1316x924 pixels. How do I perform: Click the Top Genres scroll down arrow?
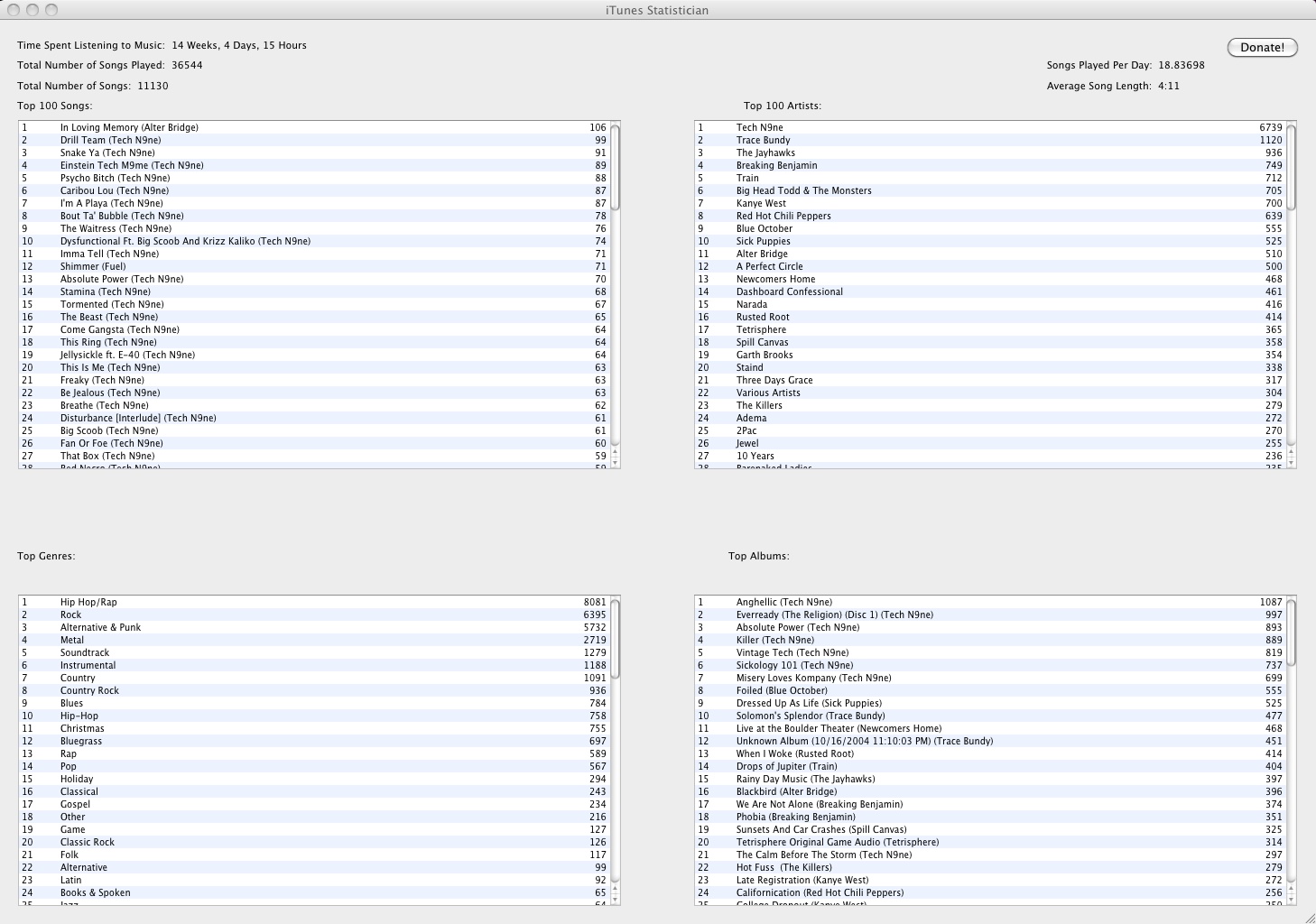point(615,900)
